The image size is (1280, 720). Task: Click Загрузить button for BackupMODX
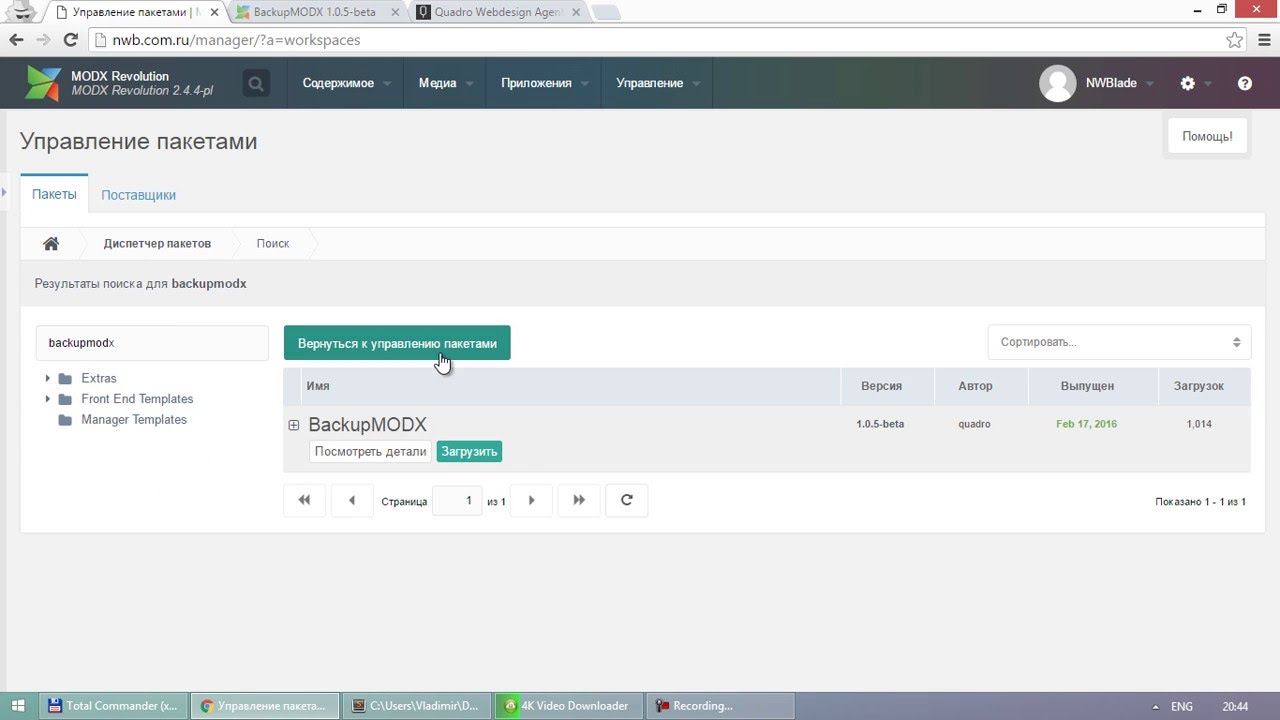pyautogui.click(x=469, y=452)
